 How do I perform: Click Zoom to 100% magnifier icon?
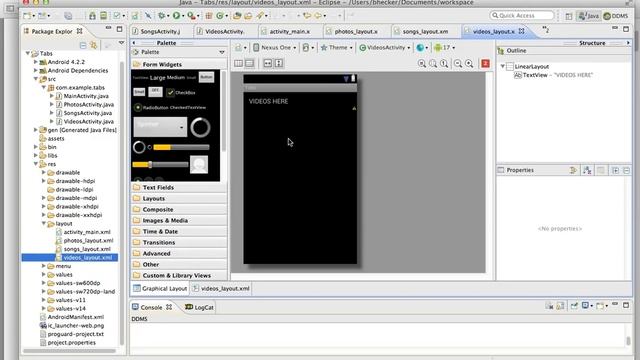tap(444, 64)
